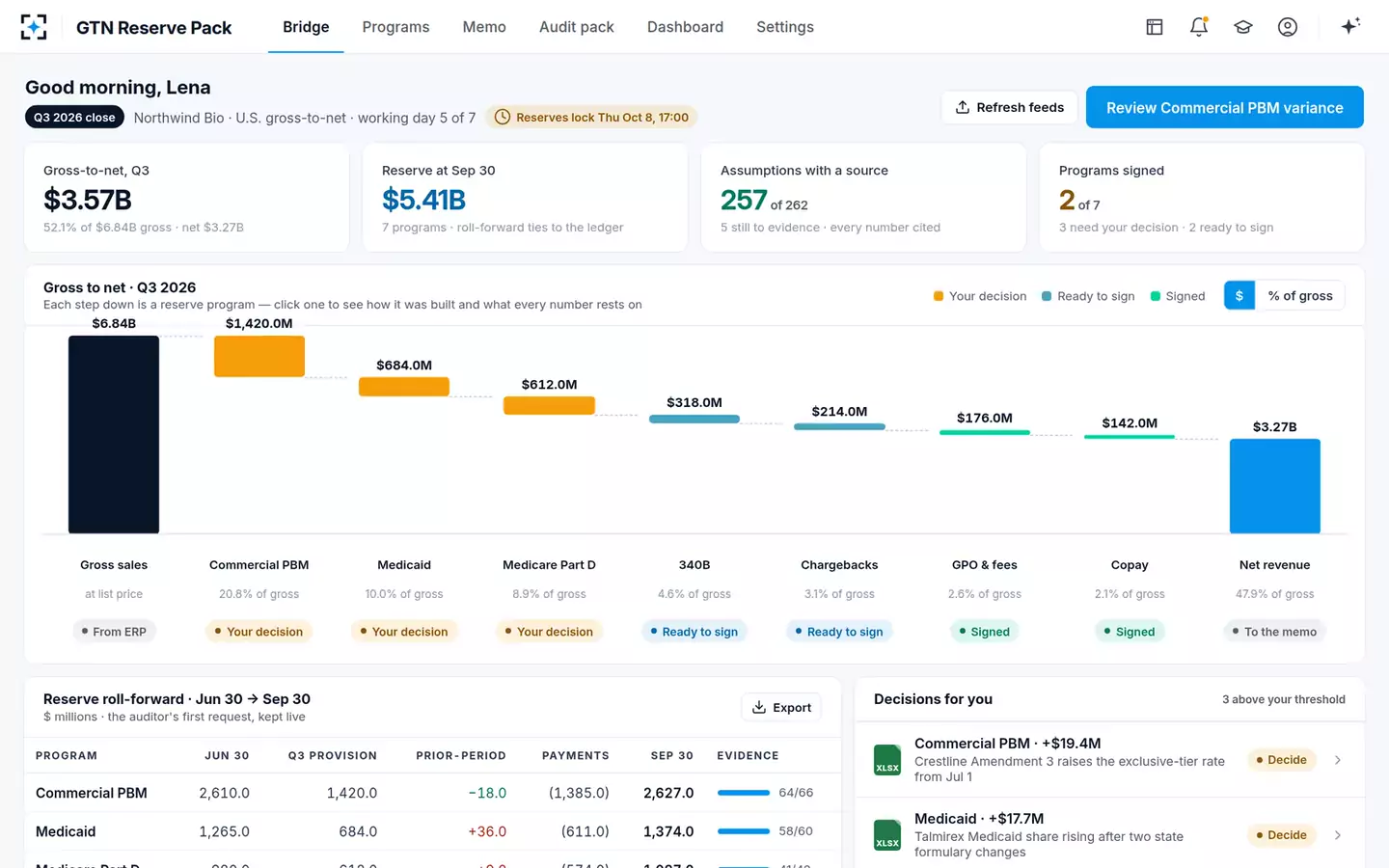Screen dimensions: 1389x868
Task: Click the Net revenue $3.27B bar
Action: (1275, 486)
